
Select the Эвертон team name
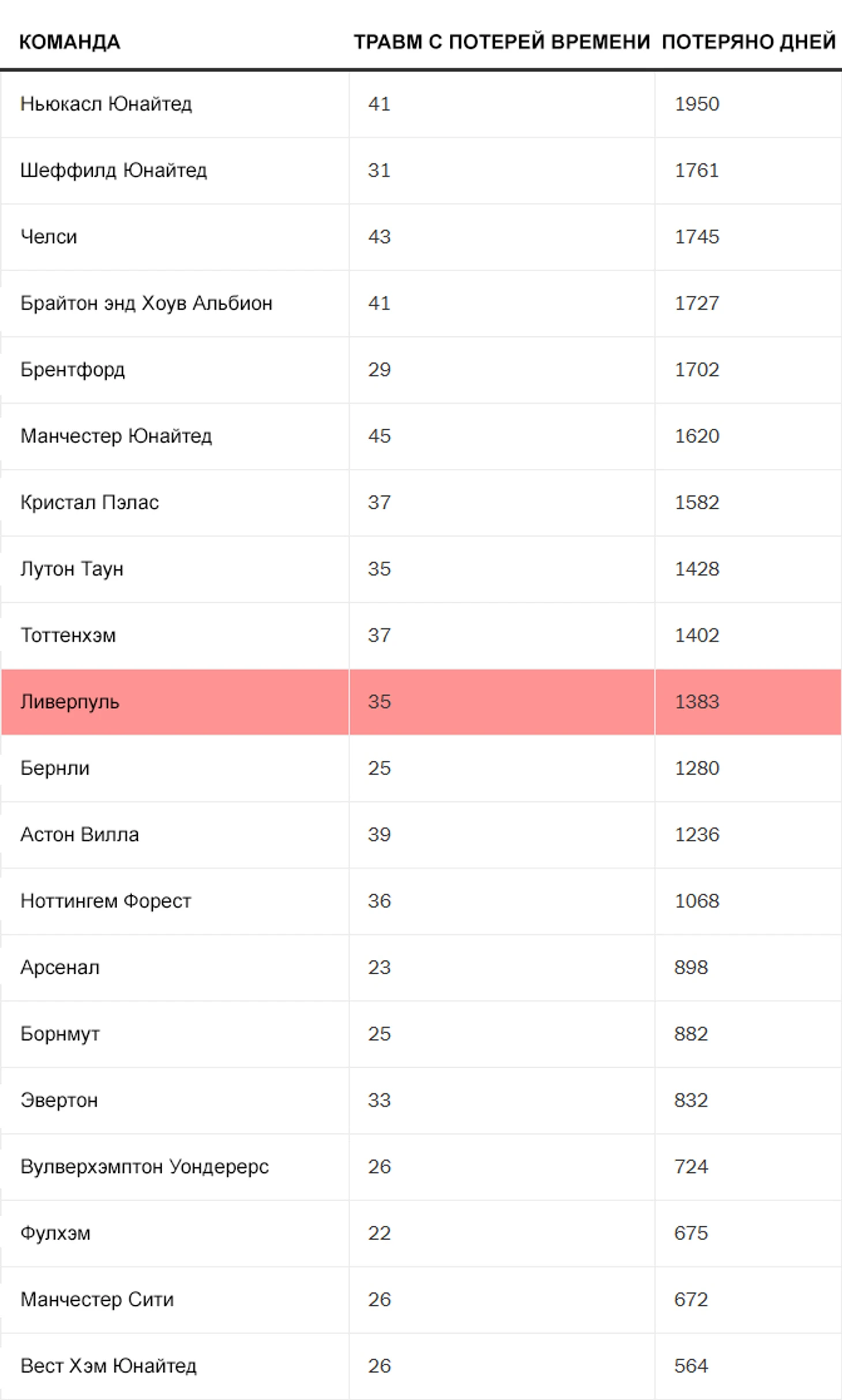click(59, 1101)
